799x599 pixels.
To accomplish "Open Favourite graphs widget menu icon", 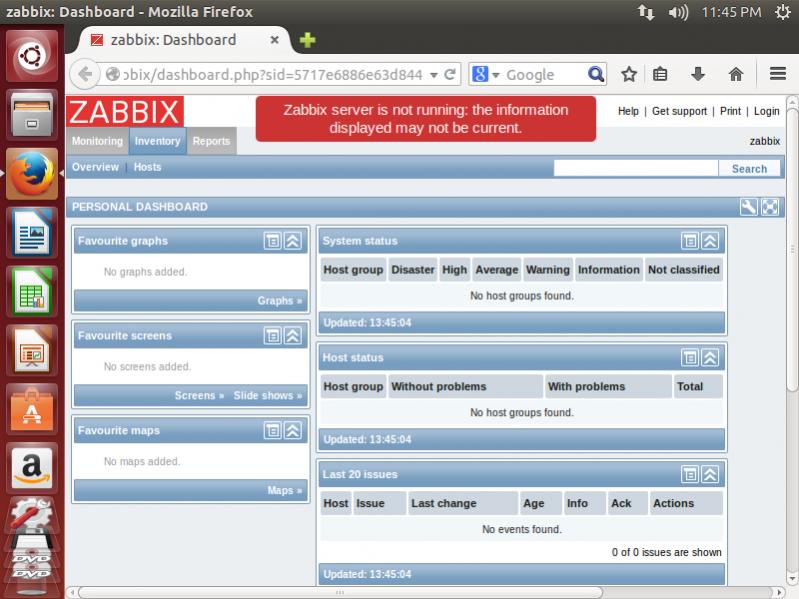I will [x=273, y=241].
